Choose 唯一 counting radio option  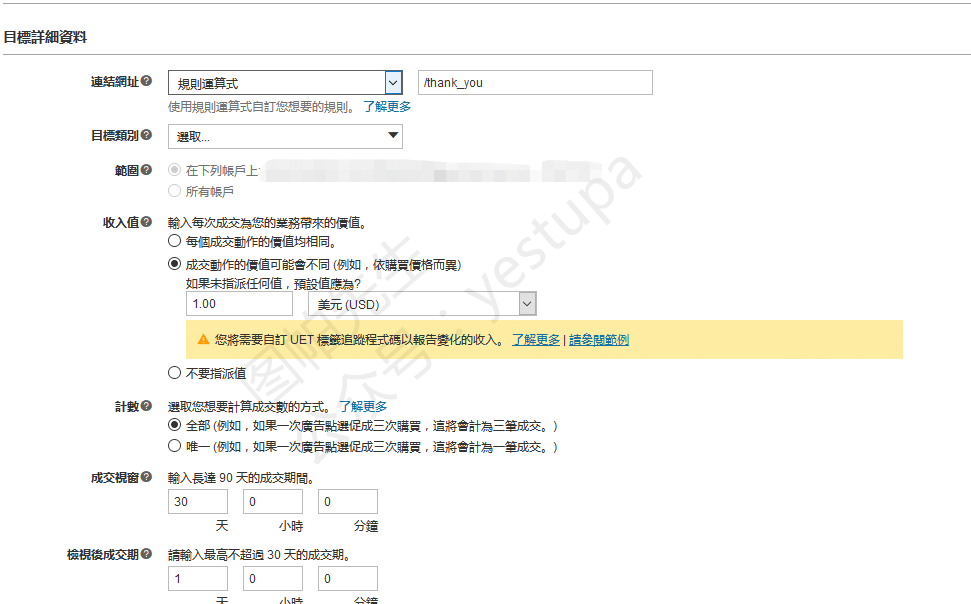point(175,445)
